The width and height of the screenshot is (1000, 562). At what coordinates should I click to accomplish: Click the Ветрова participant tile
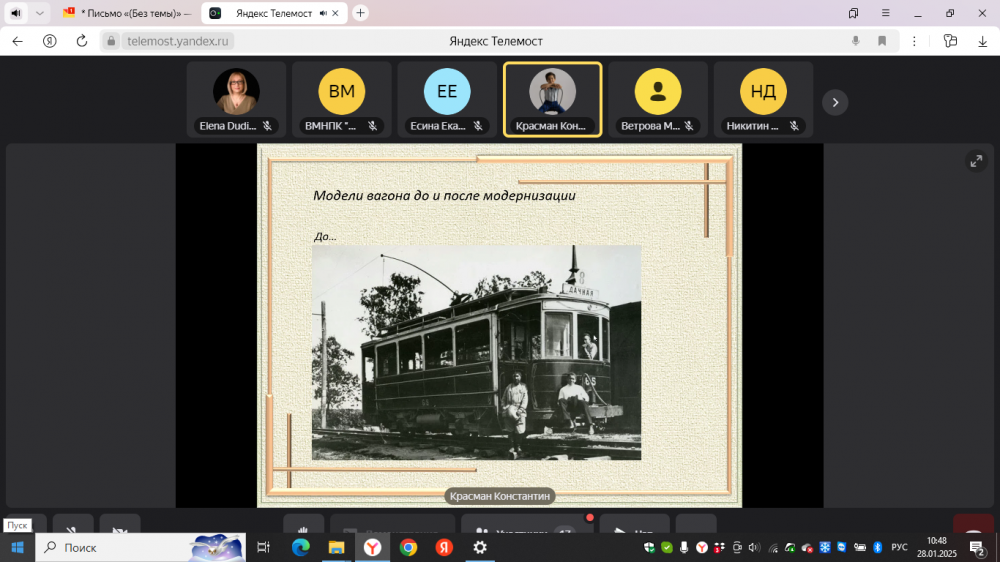pos(658,99)
